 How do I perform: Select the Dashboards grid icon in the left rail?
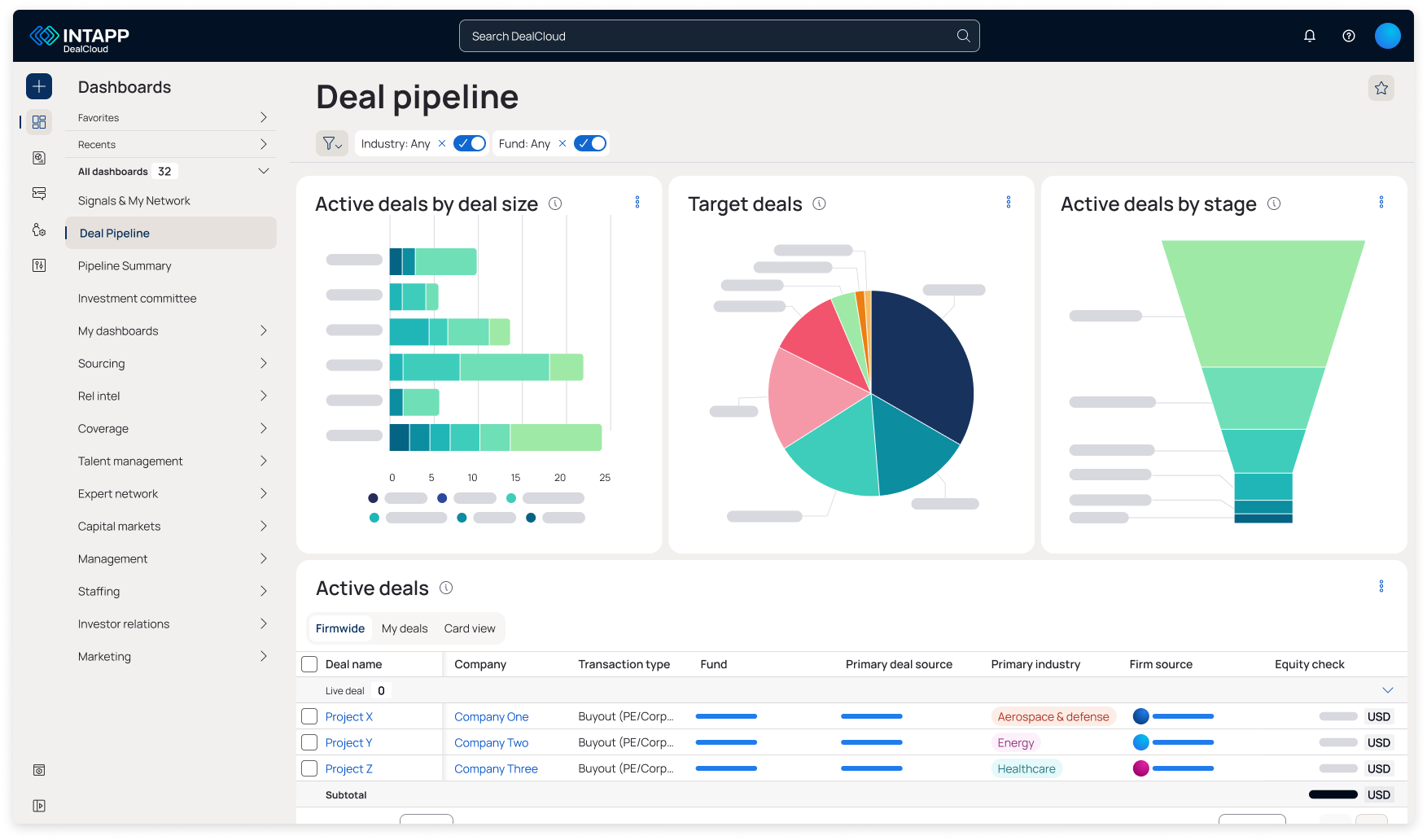pos(38,121)
